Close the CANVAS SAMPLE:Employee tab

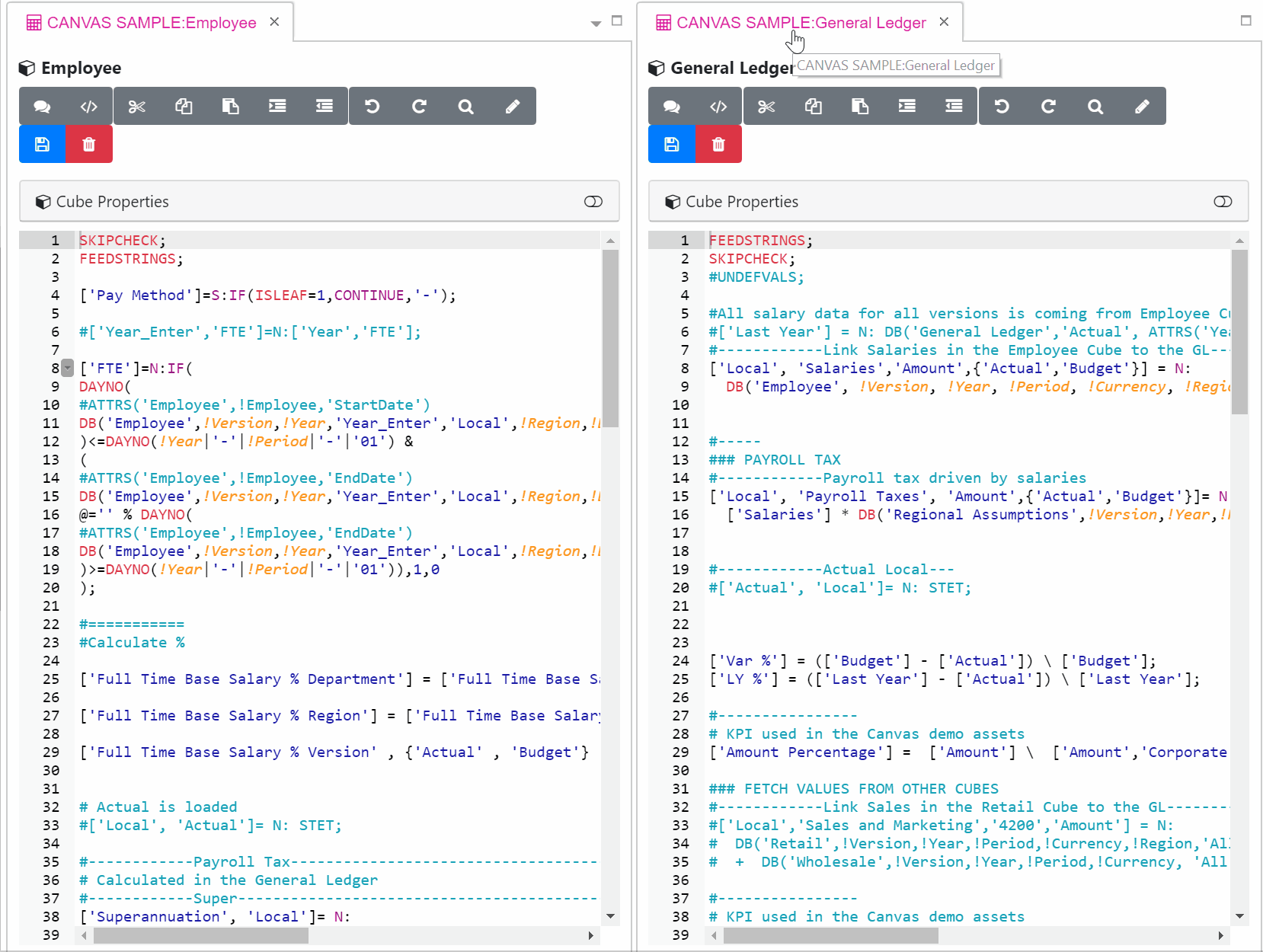tap(274, 22)
